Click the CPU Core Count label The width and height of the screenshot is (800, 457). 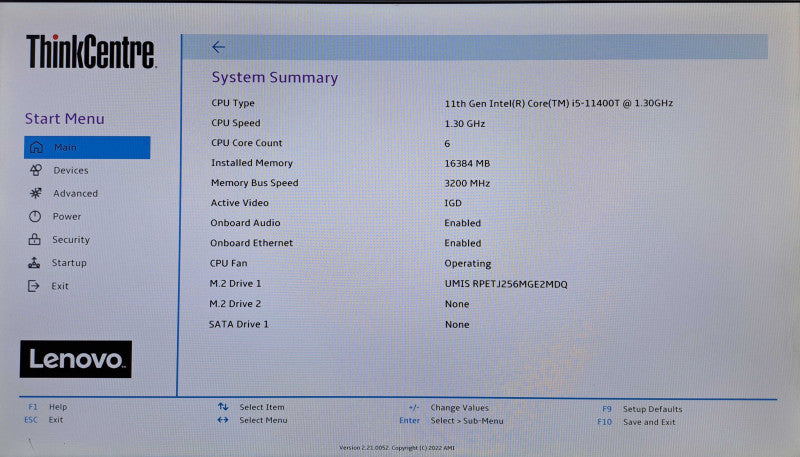point(246,143)
